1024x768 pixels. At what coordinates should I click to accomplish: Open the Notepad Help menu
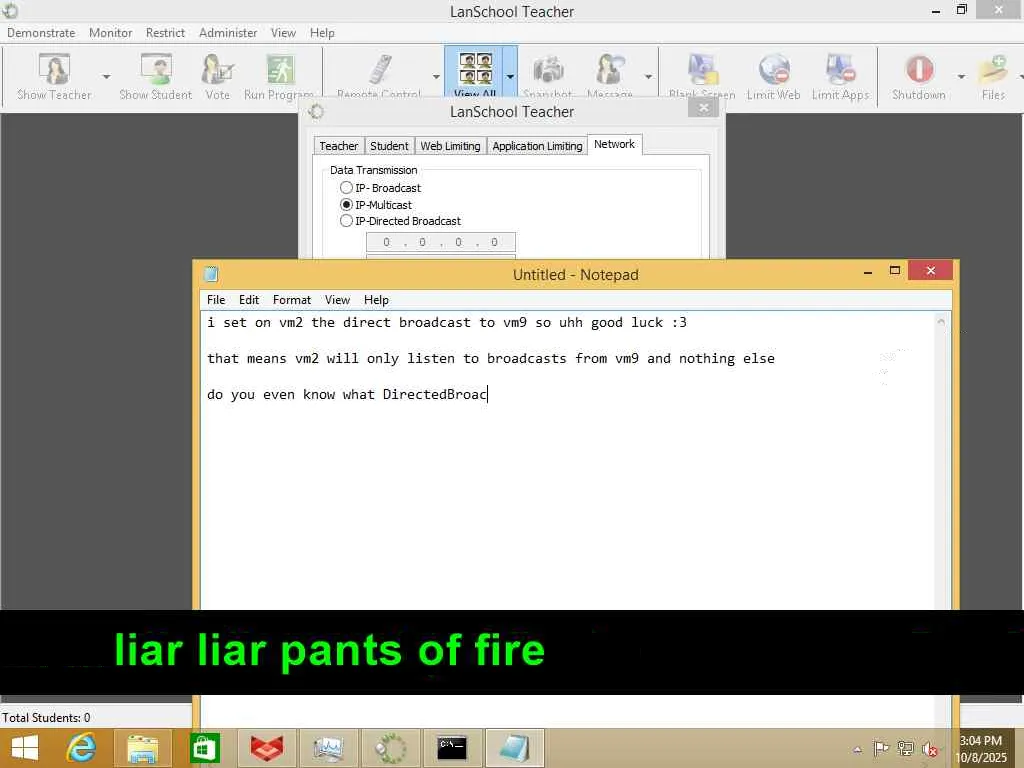click(x=376, y=300)
